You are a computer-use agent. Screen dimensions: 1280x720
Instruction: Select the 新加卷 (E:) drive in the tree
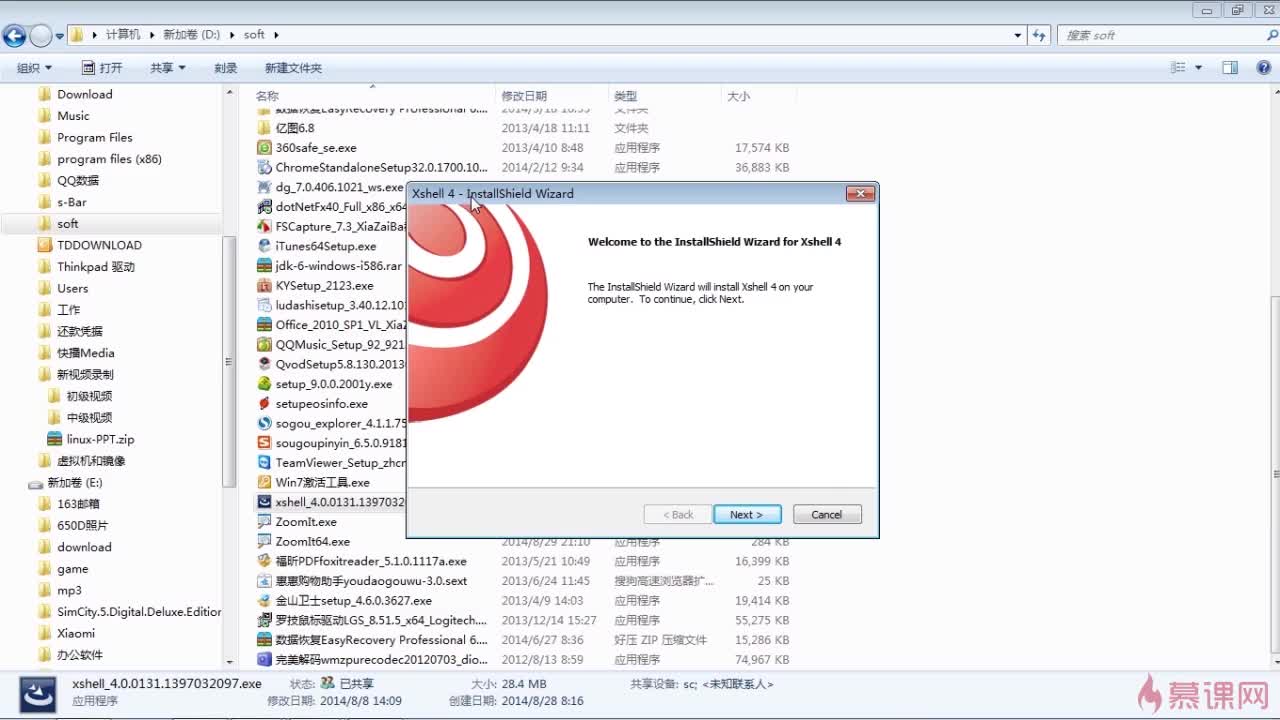tap(75, 482)
